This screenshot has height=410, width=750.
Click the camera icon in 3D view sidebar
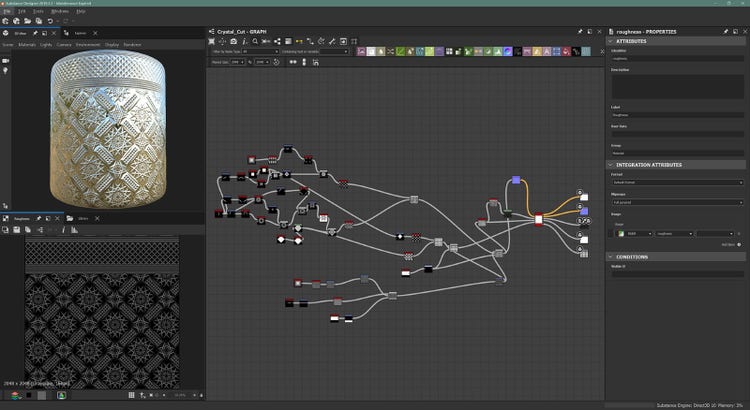point(6,60)
